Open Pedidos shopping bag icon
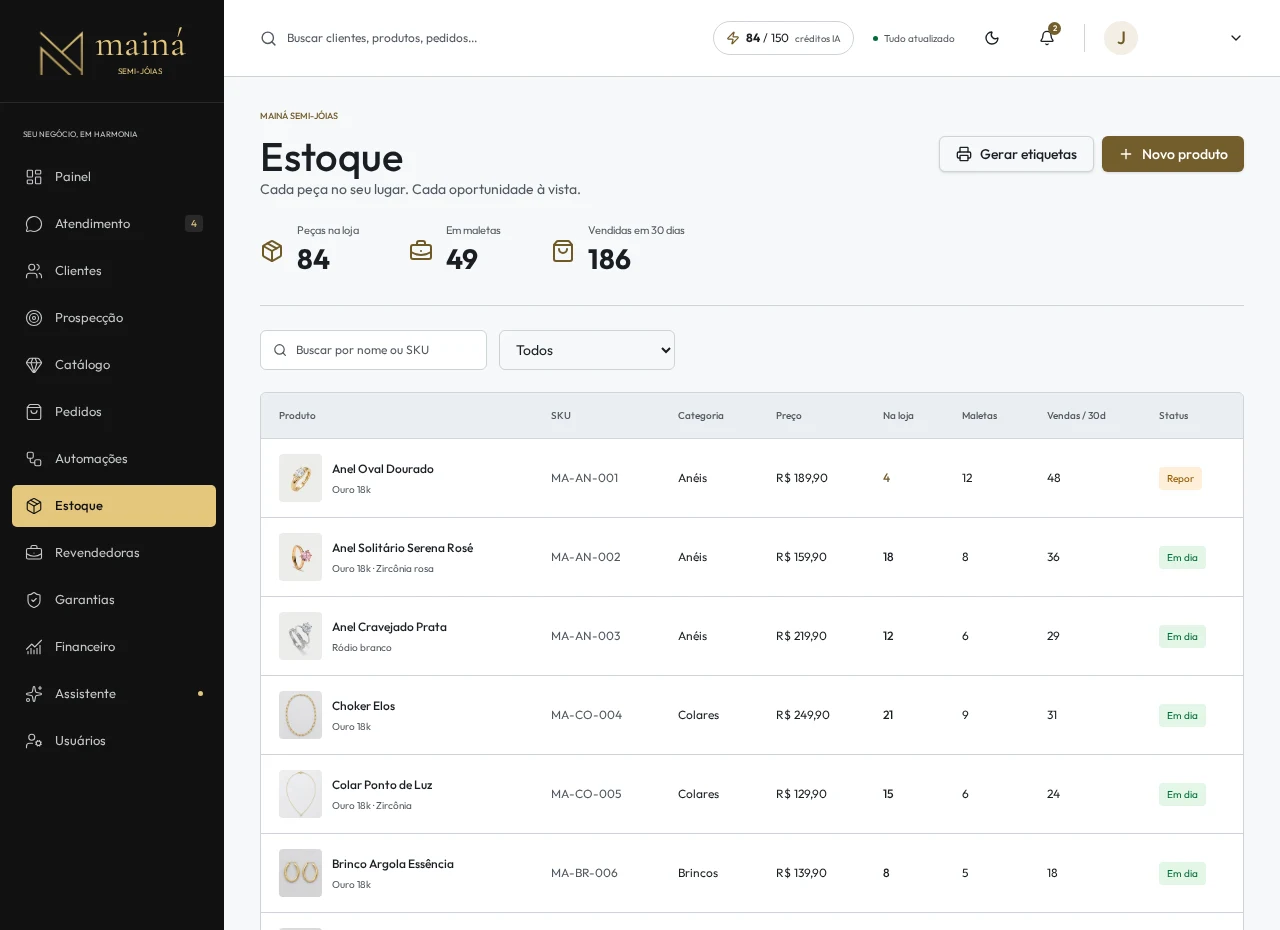The width and height of the screenshot is (1280, 930). point(34,412)
